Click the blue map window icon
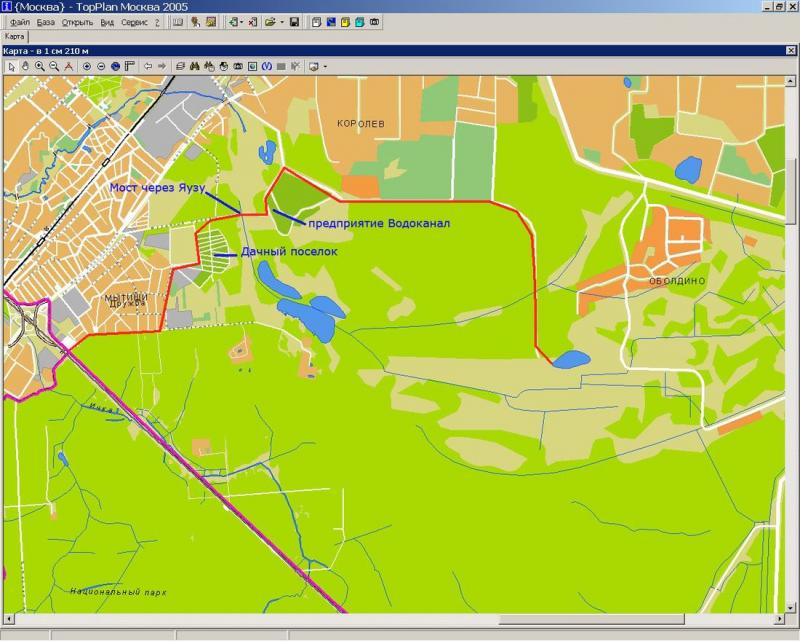 coord(331,22)
